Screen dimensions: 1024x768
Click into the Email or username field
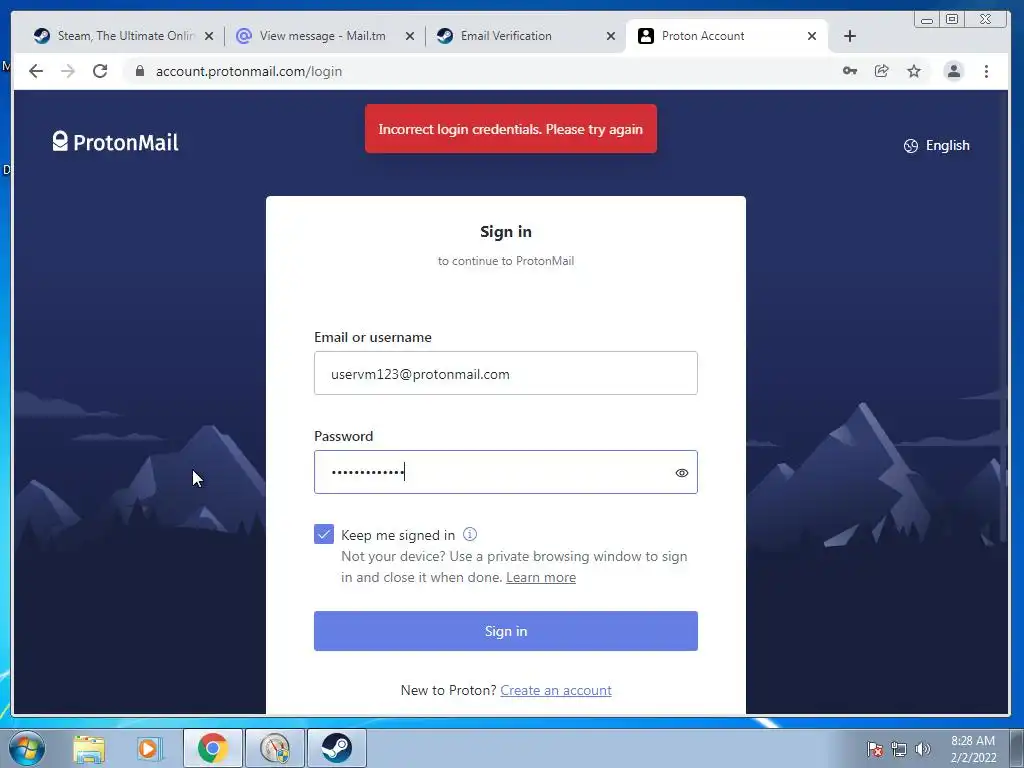(505, 373)
